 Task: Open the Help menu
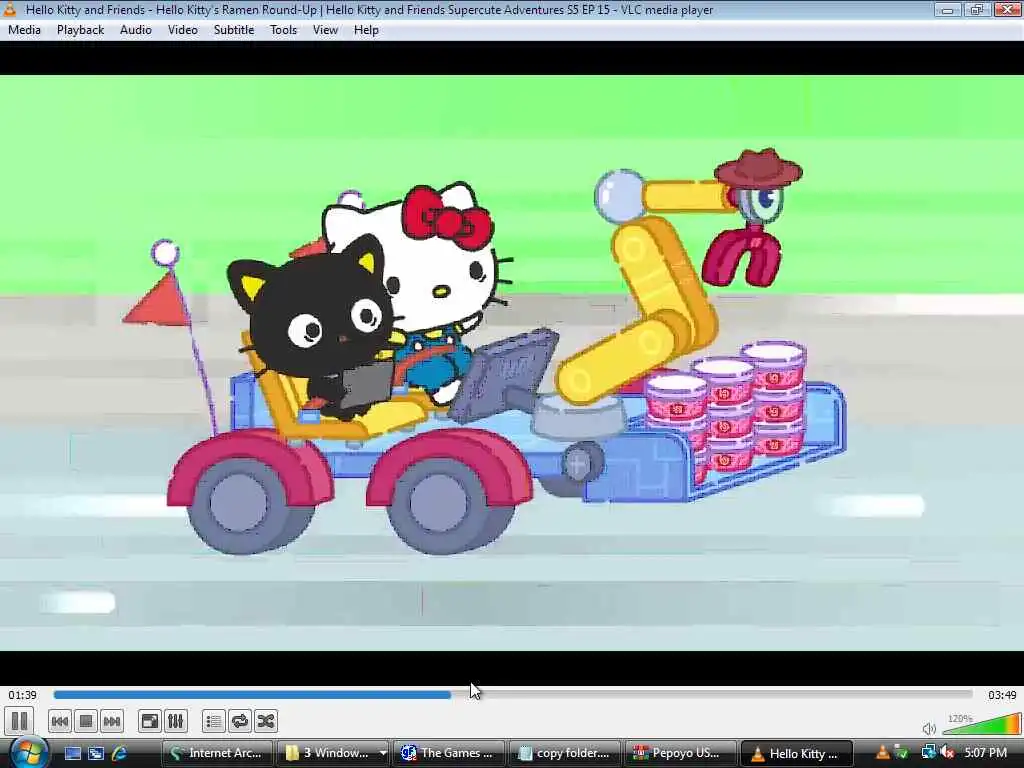(x=366, y=30)
